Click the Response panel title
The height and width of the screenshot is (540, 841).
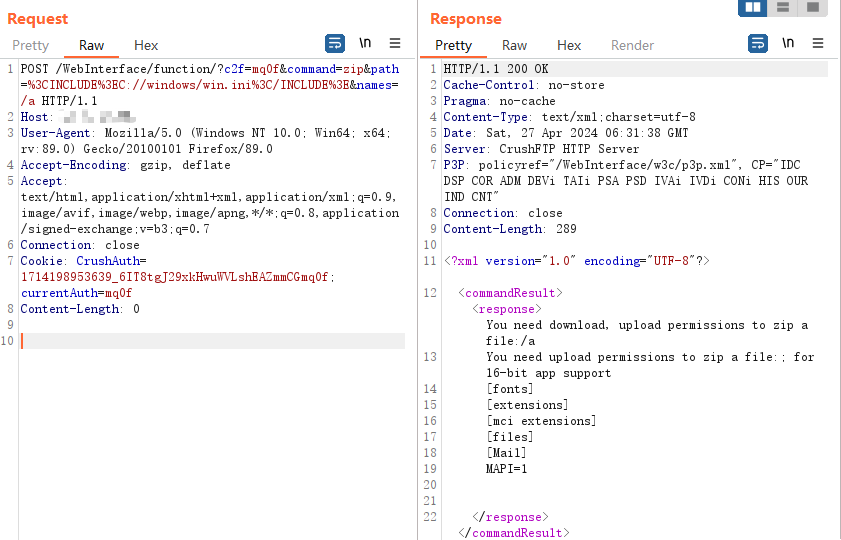tap(466, 19)
